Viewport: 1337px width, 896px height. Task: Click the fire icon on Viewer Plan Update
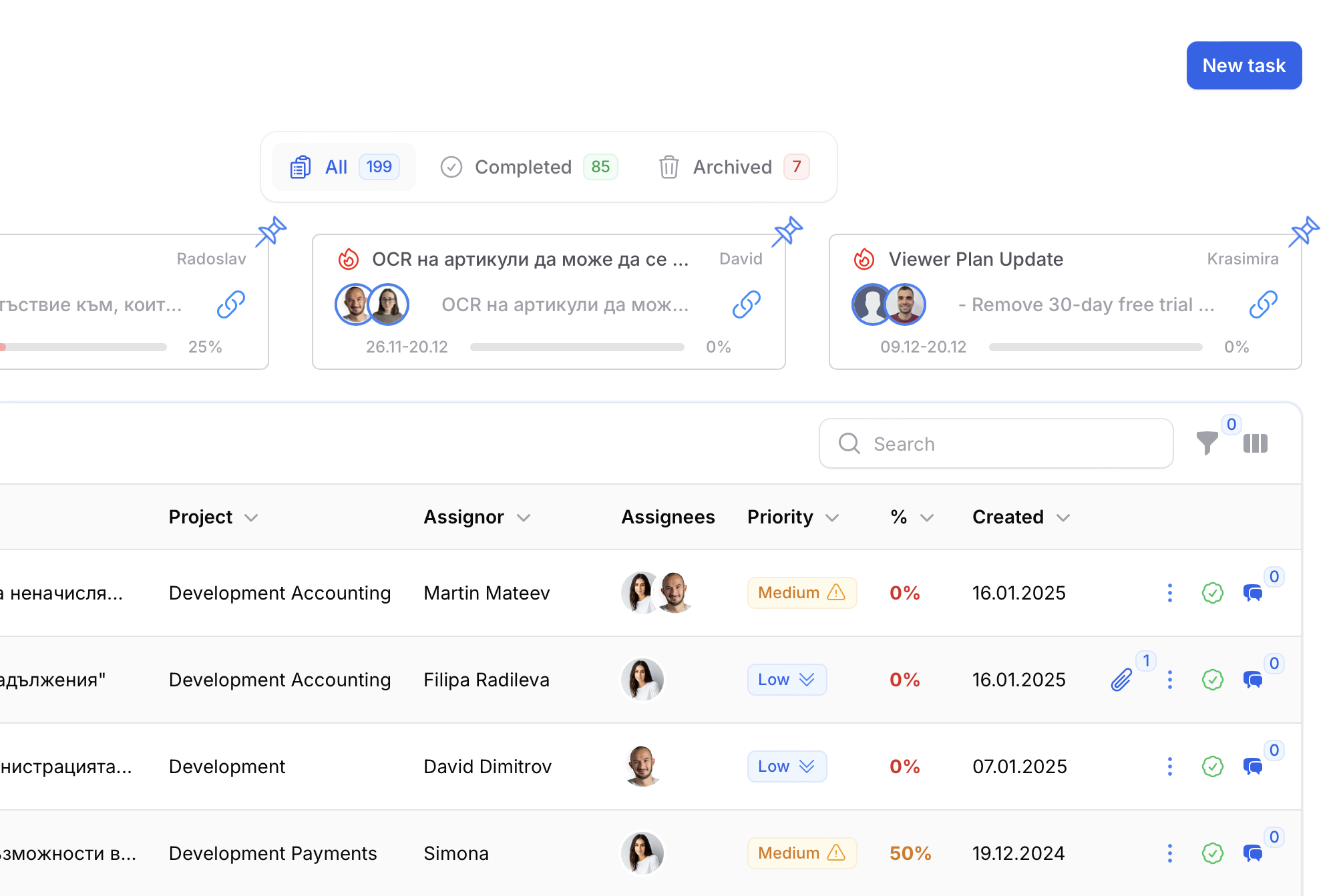click(x=864, y=259)
